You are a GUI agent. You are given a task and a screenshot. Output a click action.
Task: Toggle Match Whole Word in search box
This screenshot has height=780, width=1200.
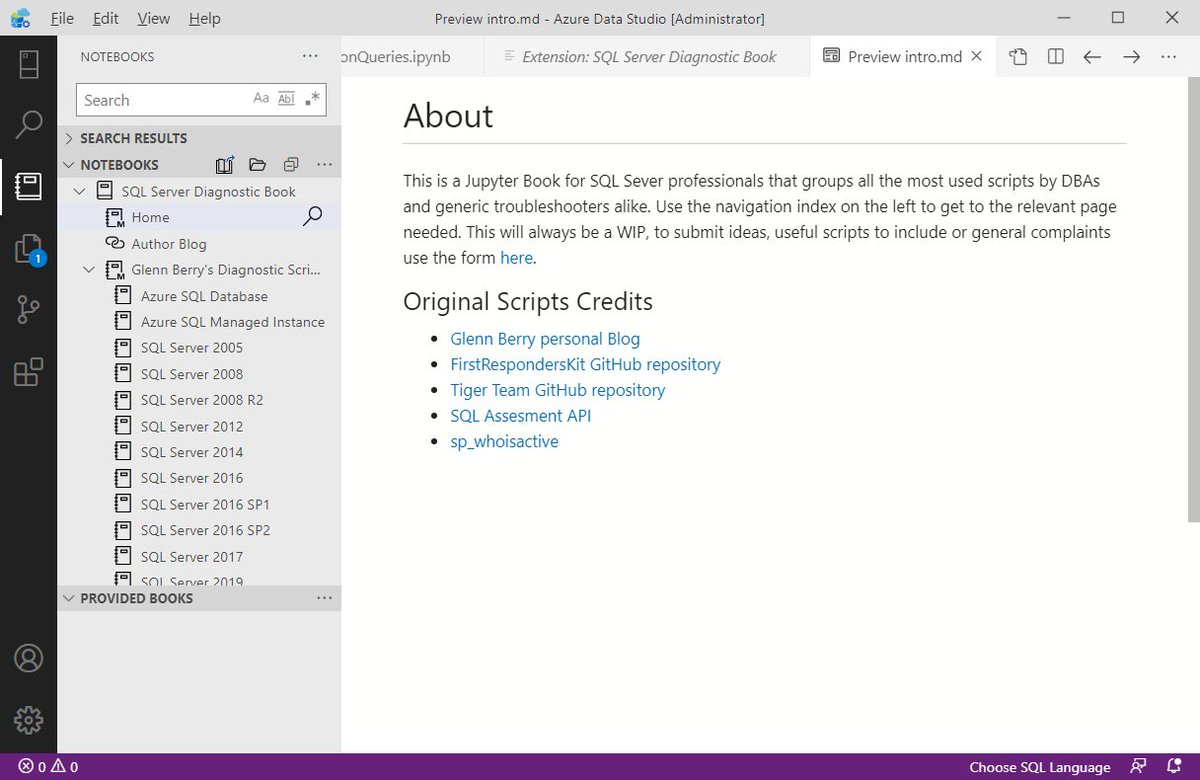(x=286, y=99)
